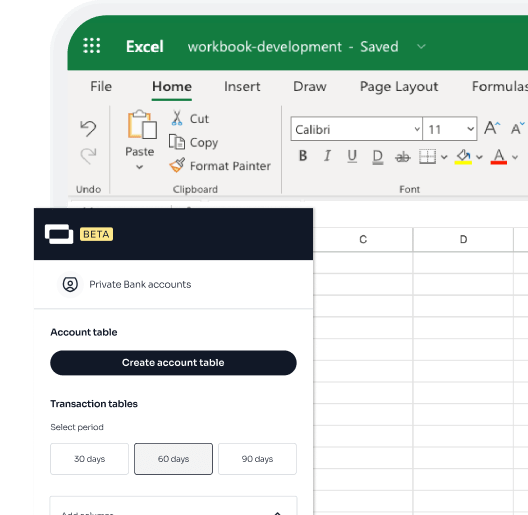Open the Excel app launcher grid
528x515 pixels.
click(92, 46)
